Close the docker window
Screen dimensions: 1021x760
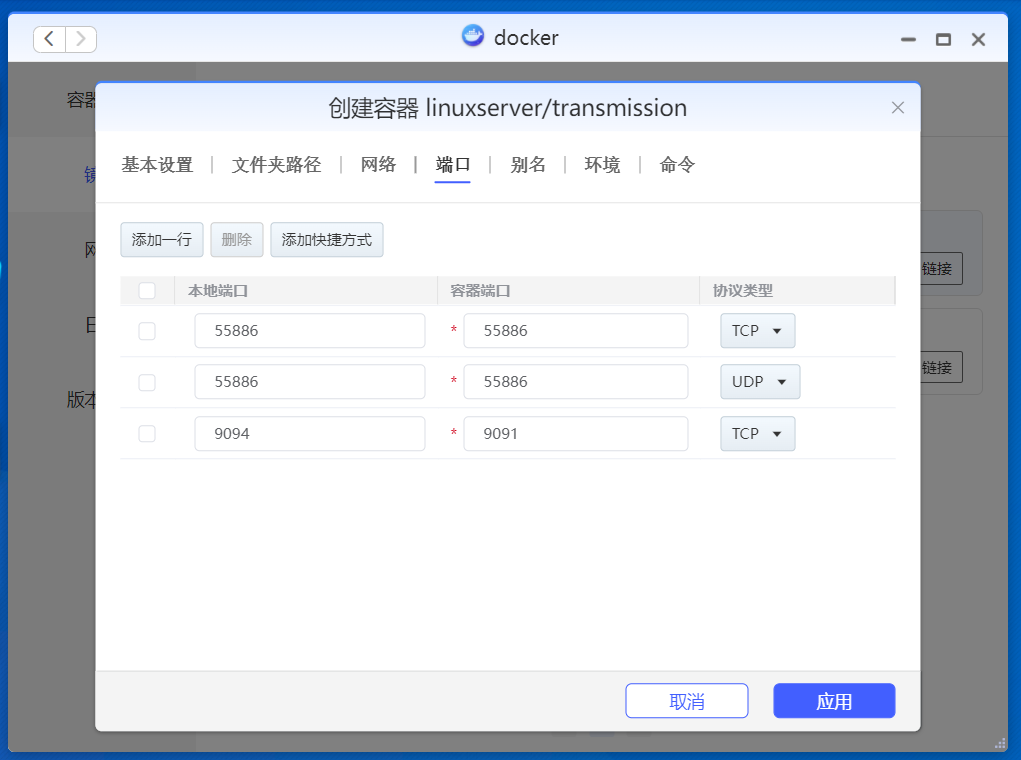click(x=978, y=40)
